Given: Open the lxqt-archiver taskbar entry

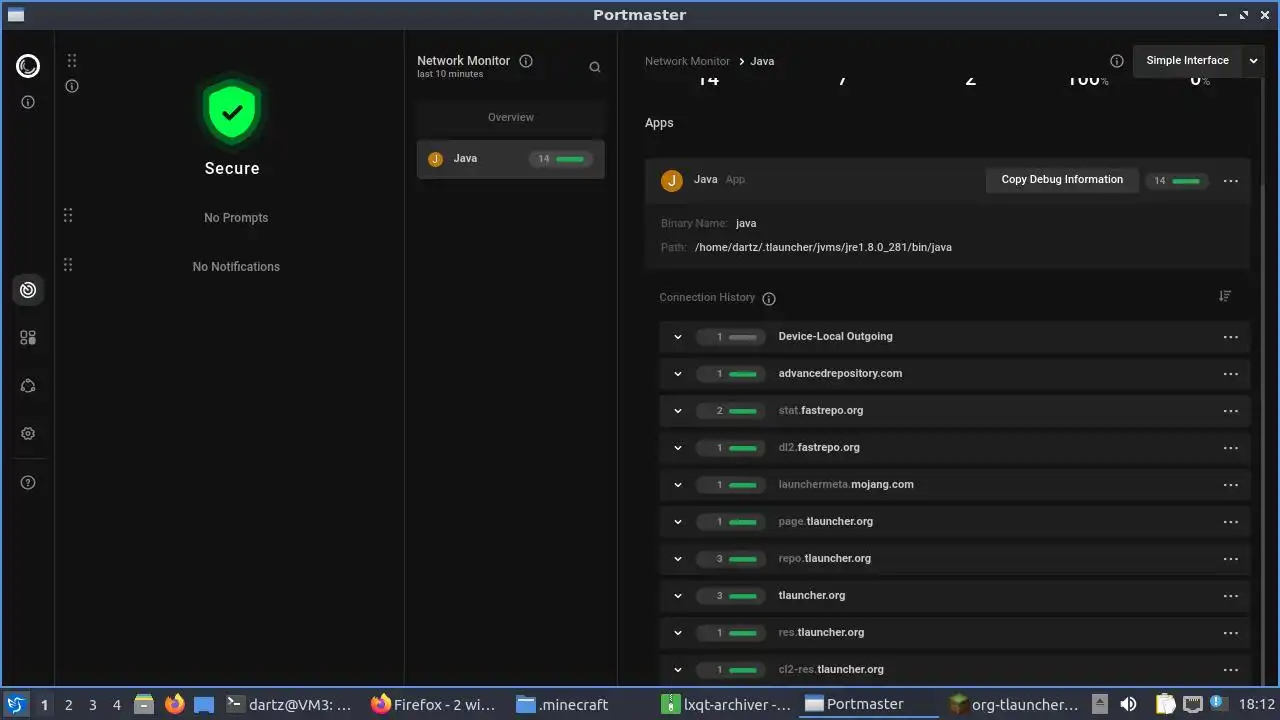Looking at the screenshot, I should click(x=727, y=704).
